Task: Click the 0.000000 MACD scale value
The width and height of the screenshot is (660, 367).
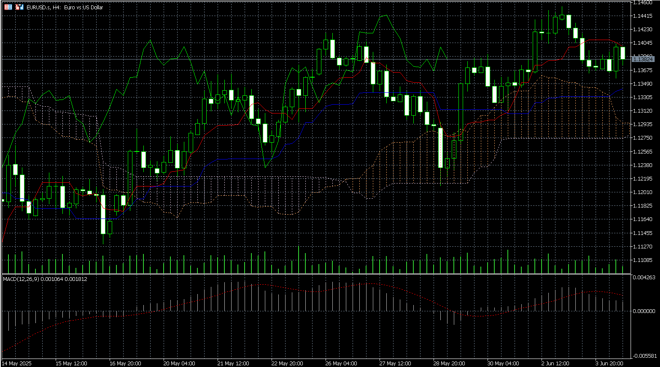Action: 644,311
